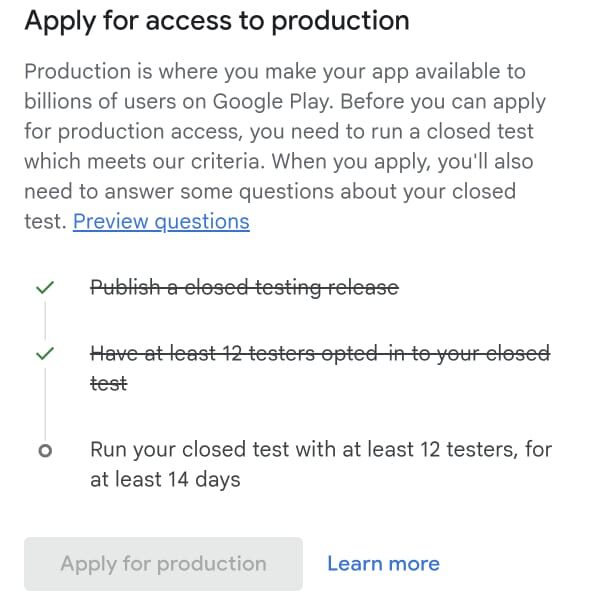Open the Preview questions link
Image resolution: width=610 pixels, height=610 pixels.
[161, 221]
